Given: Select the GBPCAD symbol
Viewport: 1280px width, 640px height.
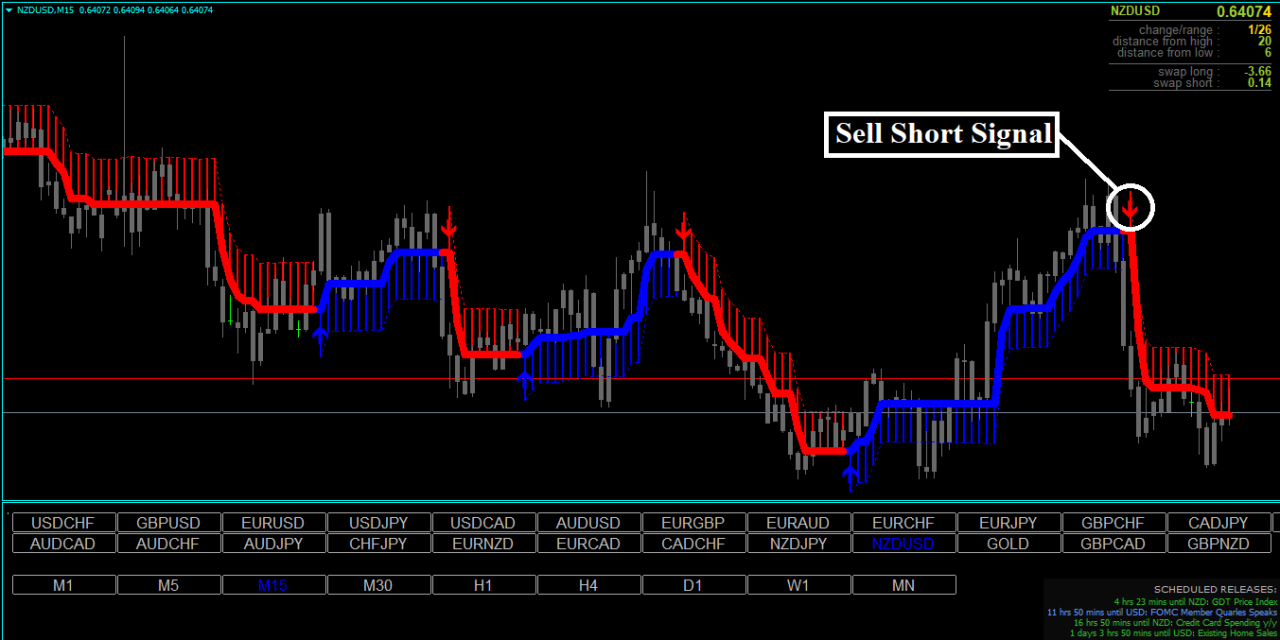Looking at the screenshot, I should [x=1114, y=544].
